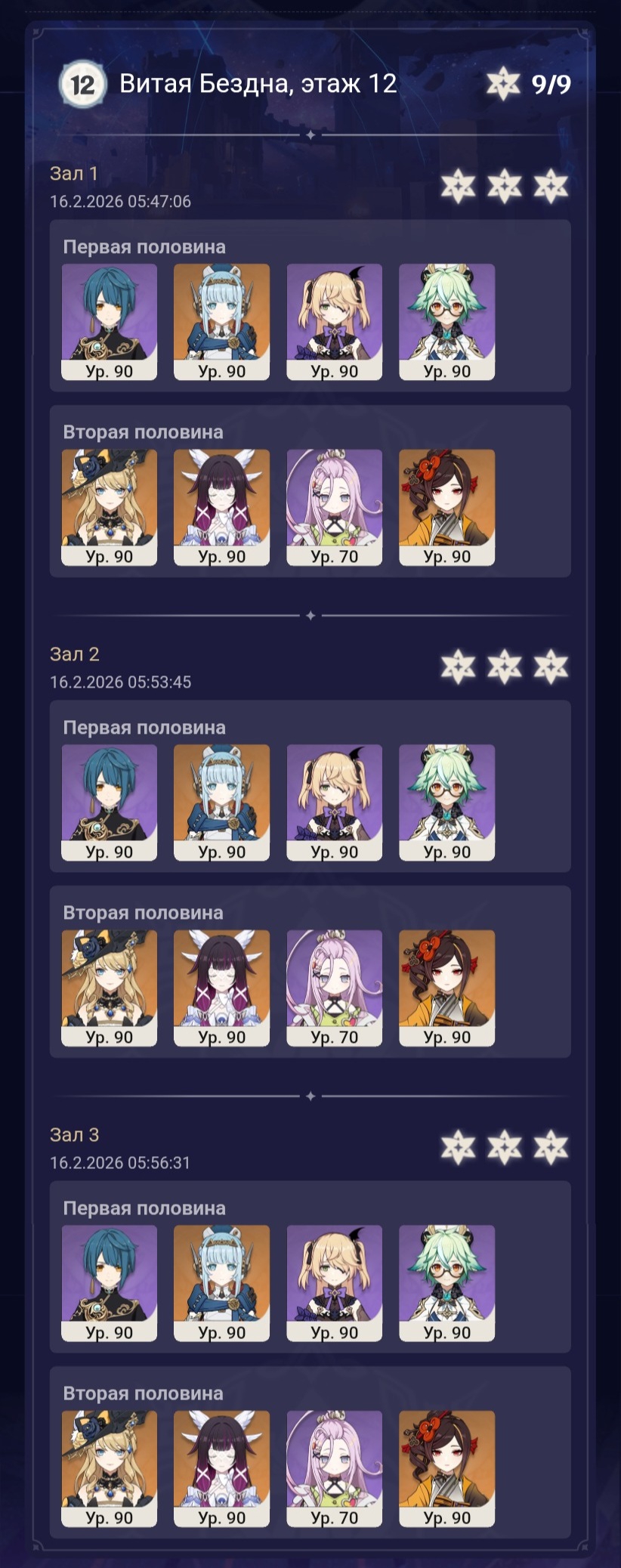Select the middle star of Зал 2
Viewport: 621px width, 1568px height.
(x=504, y=666)
